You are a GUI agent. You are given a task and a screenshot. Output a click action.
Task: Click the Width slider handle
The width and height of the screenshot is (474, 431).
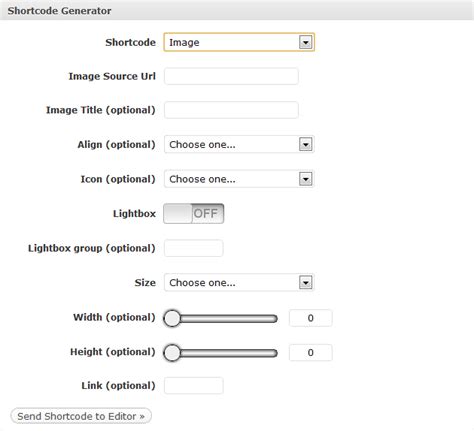[172, 318]
